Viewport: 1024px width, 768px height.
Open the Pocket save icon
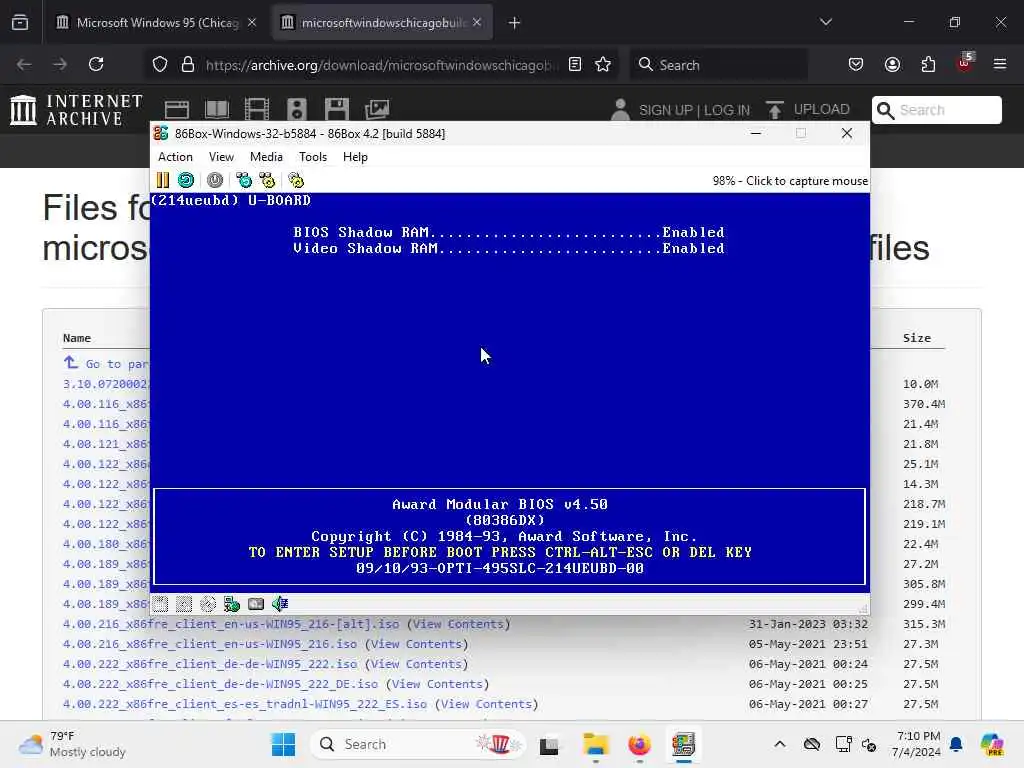tap(856, 64)
